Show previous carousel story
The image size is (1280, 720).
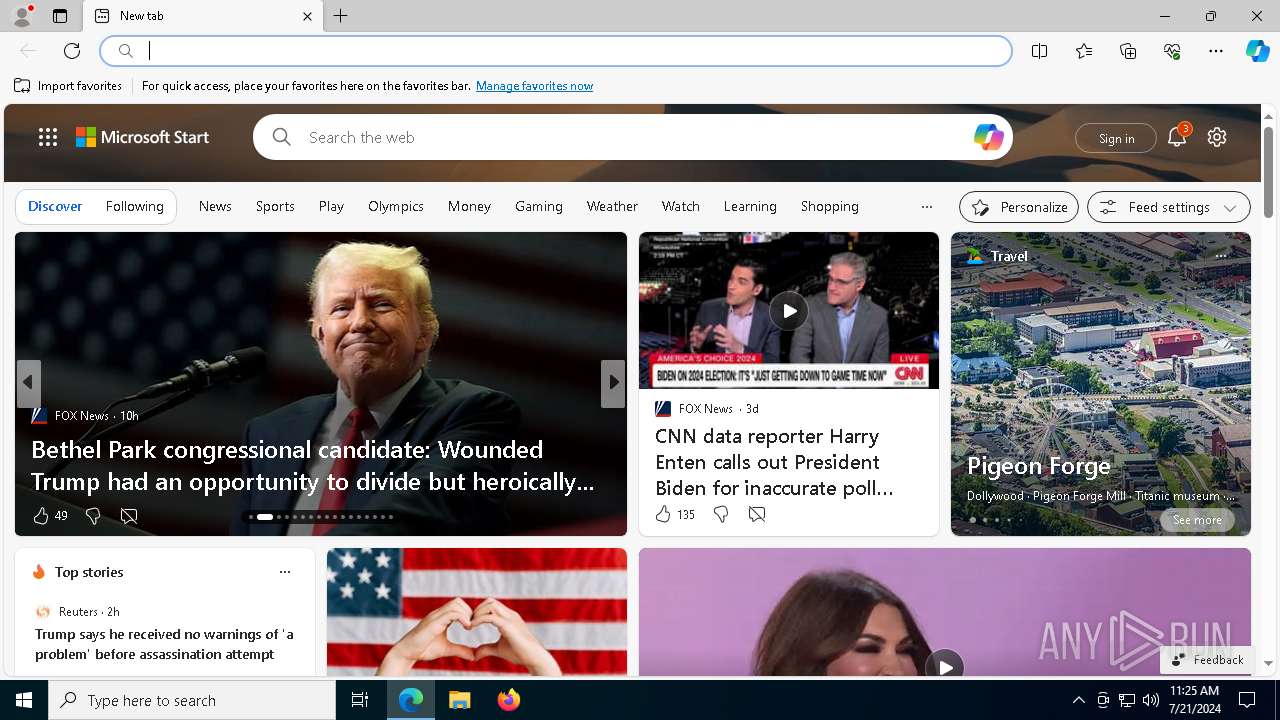[x=28, y=382]
